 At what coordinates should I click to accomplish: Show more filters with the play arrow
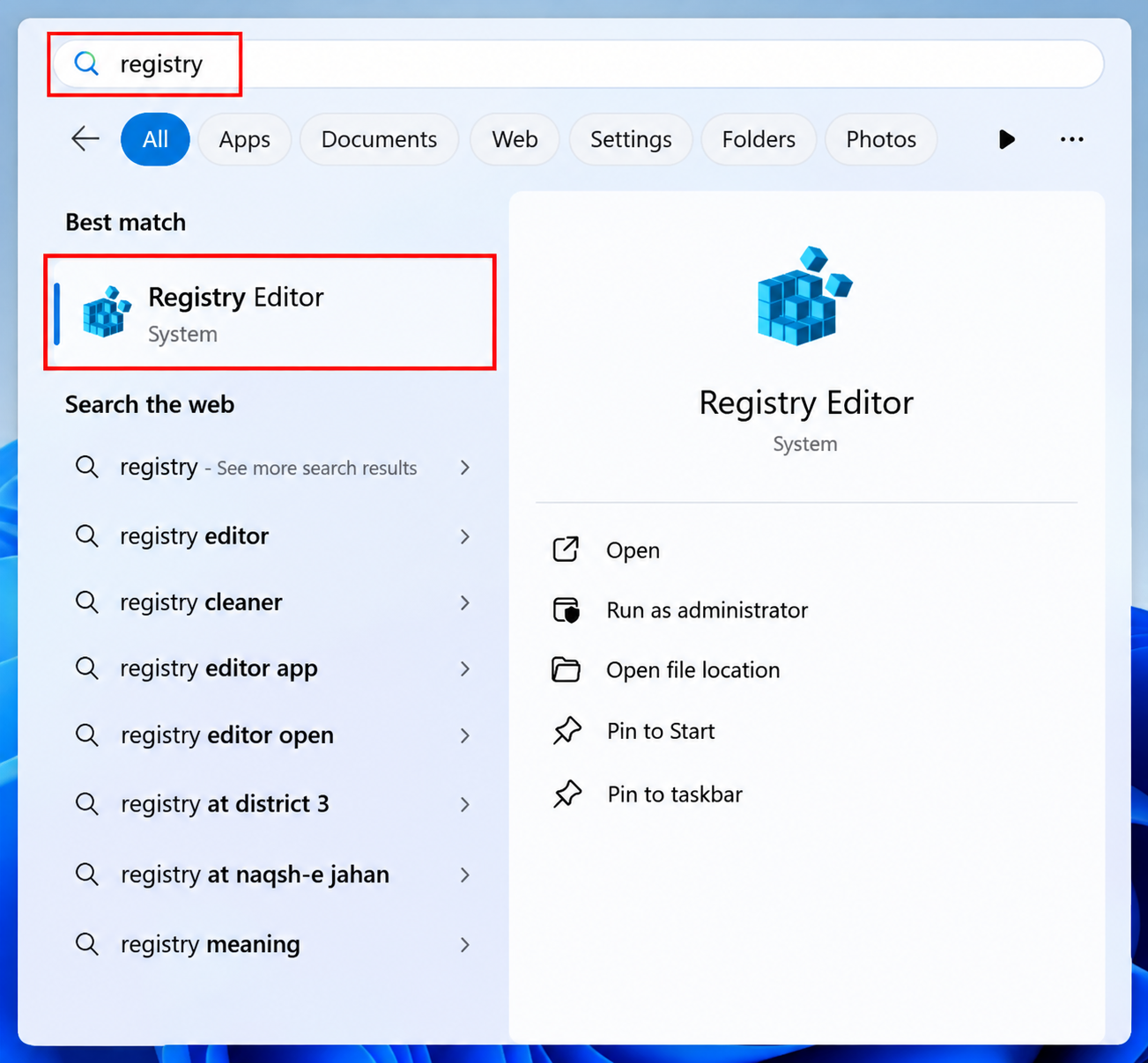(x=1006, y=139)
